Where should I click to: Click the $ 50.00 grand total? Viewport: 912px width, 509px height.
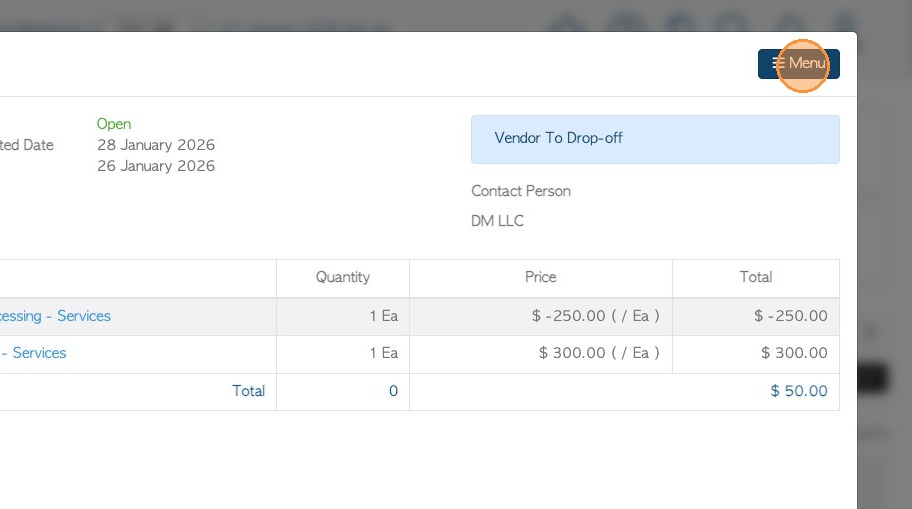[798, 391]
